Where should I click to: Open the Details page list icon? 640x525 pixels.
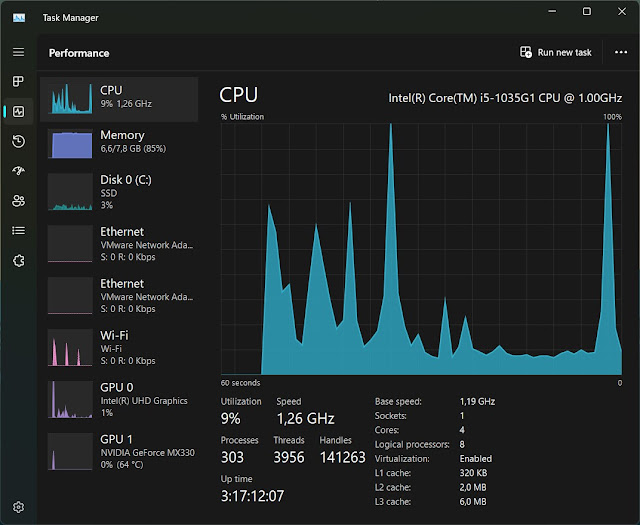[18, 231]
